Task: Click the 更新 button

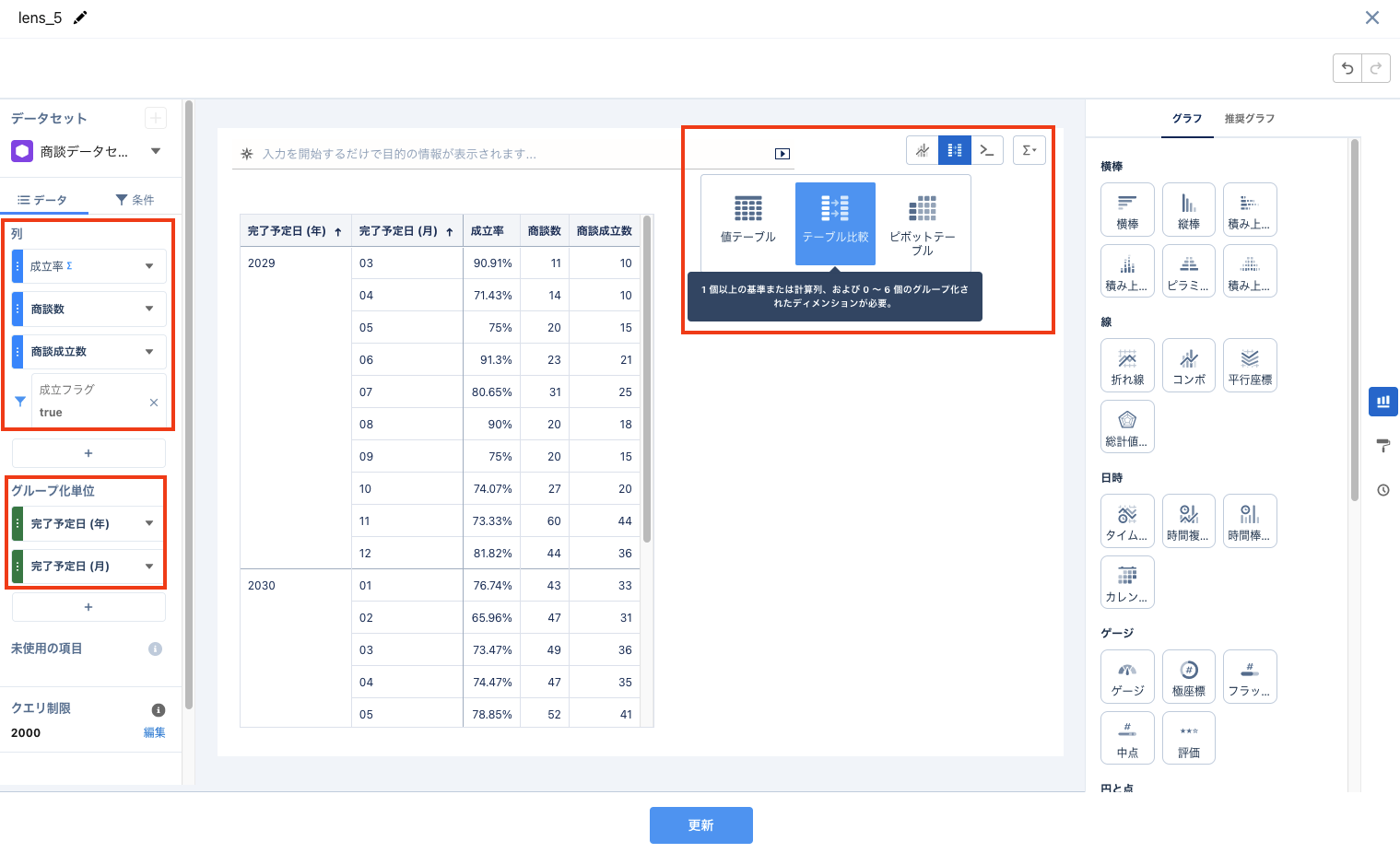Action: point(701,825)
